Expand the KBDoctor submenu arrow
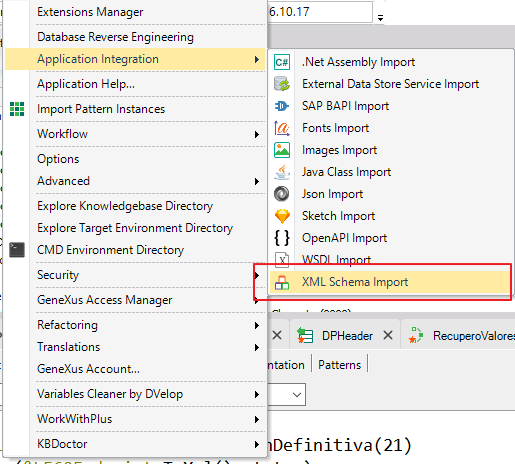The width and height of the screenshot is (515, 464). coord(257,444)
